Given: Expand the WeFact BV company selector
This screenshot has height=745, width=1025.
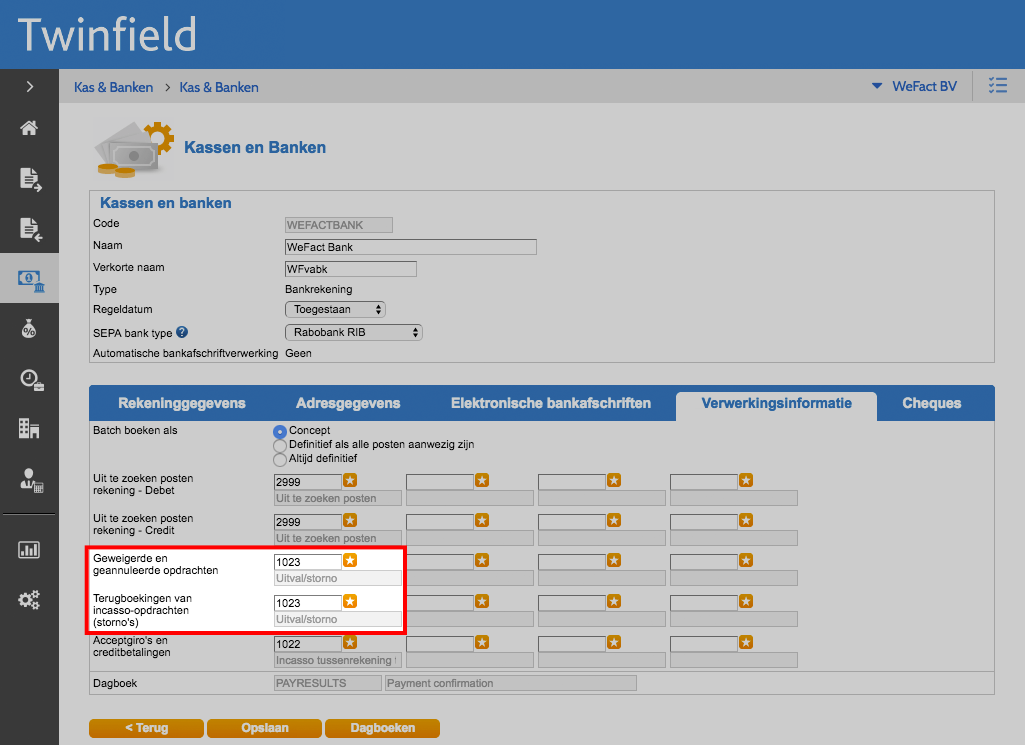Looking at the screenshot, I should 914,87.
